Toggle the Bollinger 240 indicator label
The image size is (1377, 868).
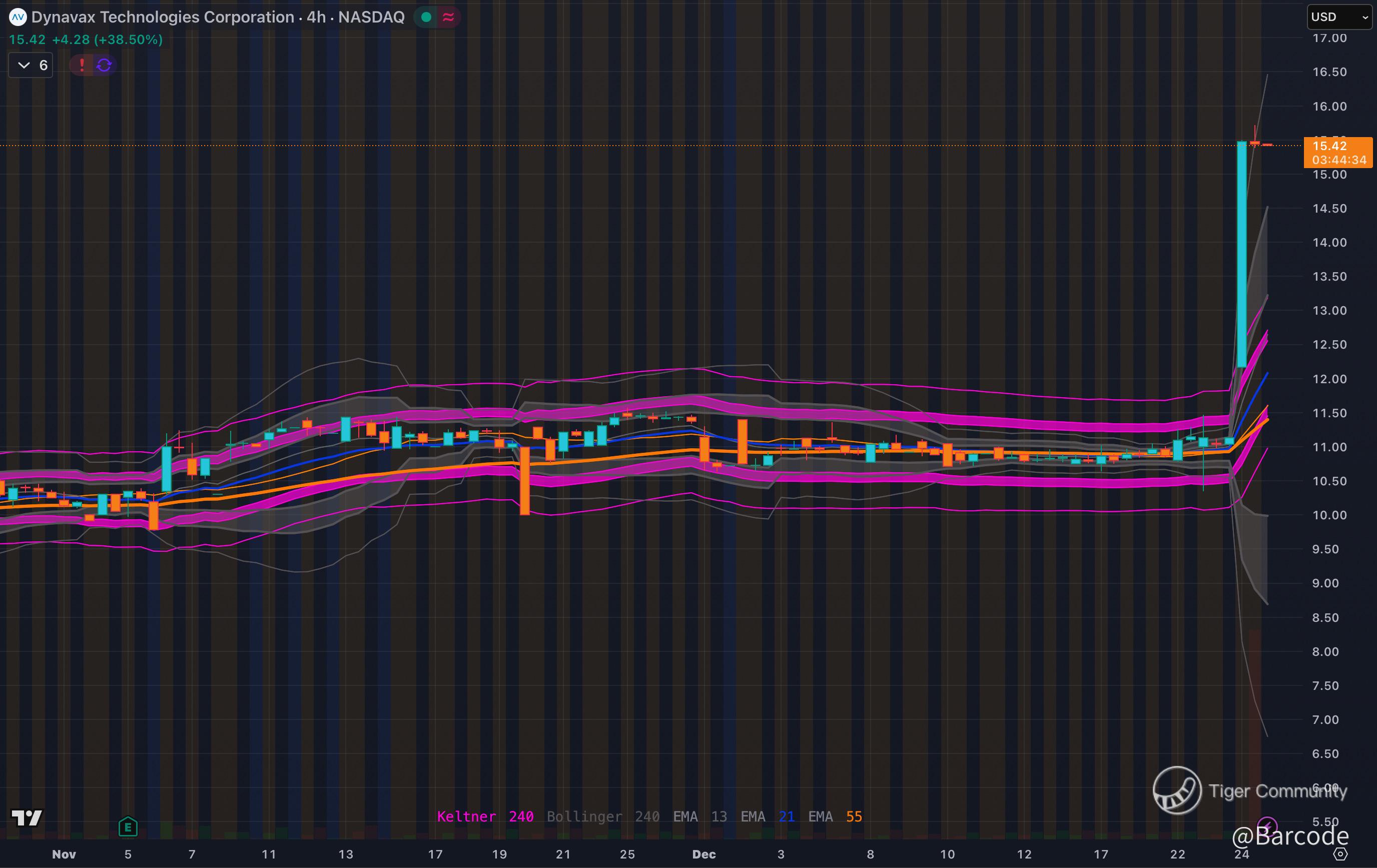click(603, 816)
